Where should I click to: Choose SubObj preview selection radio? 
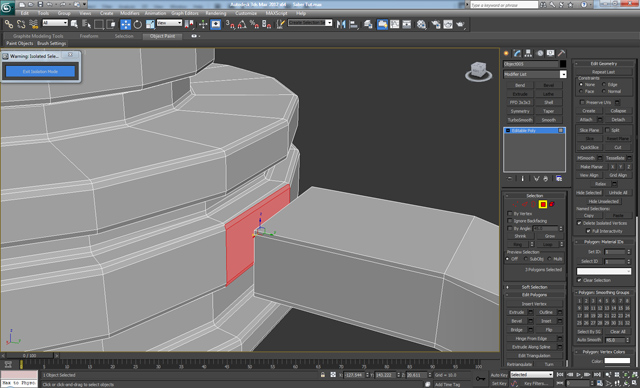[526, 259]
